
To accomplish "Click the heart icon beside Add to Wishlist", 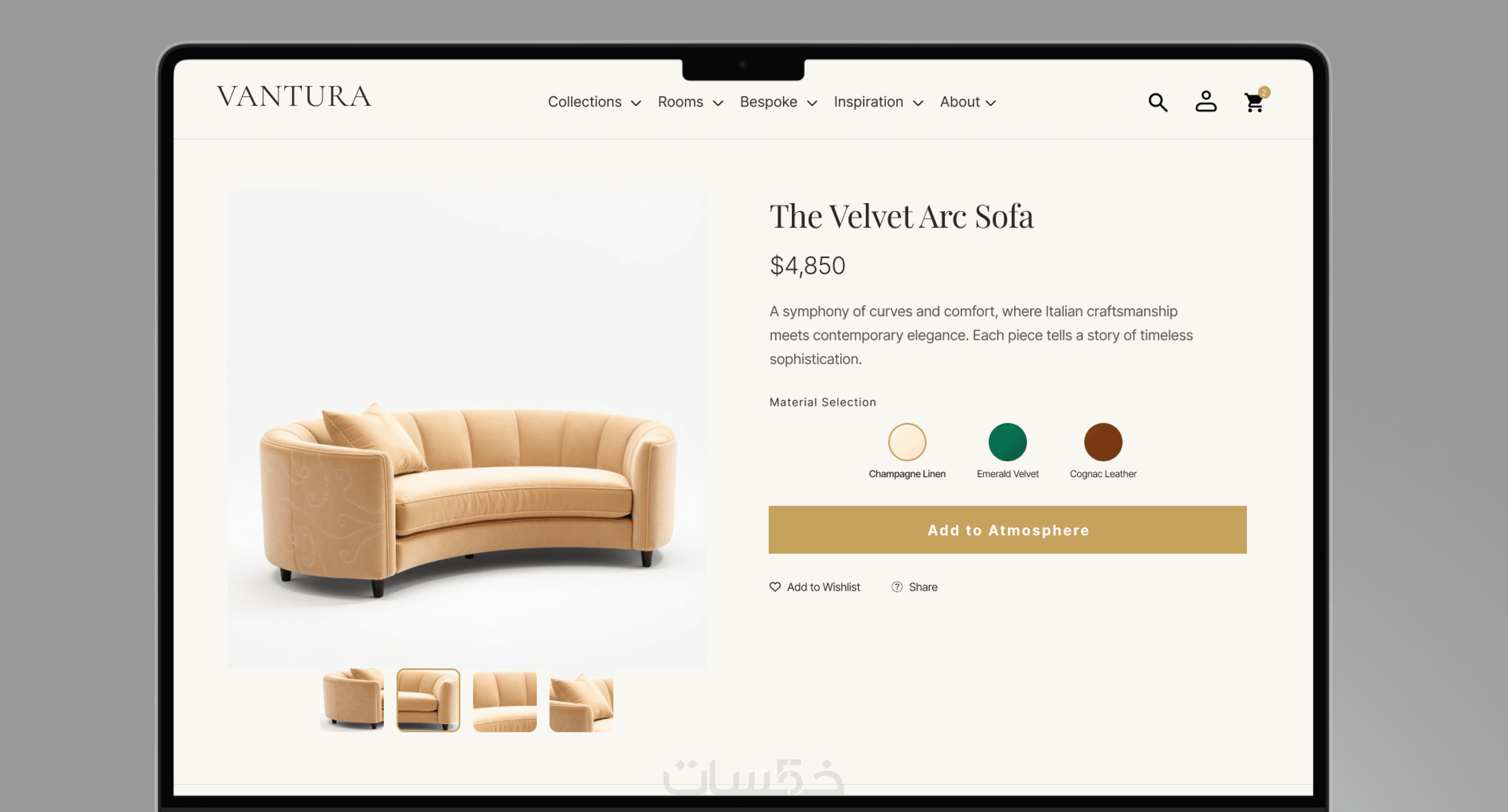I will click(x=774, y=587).
